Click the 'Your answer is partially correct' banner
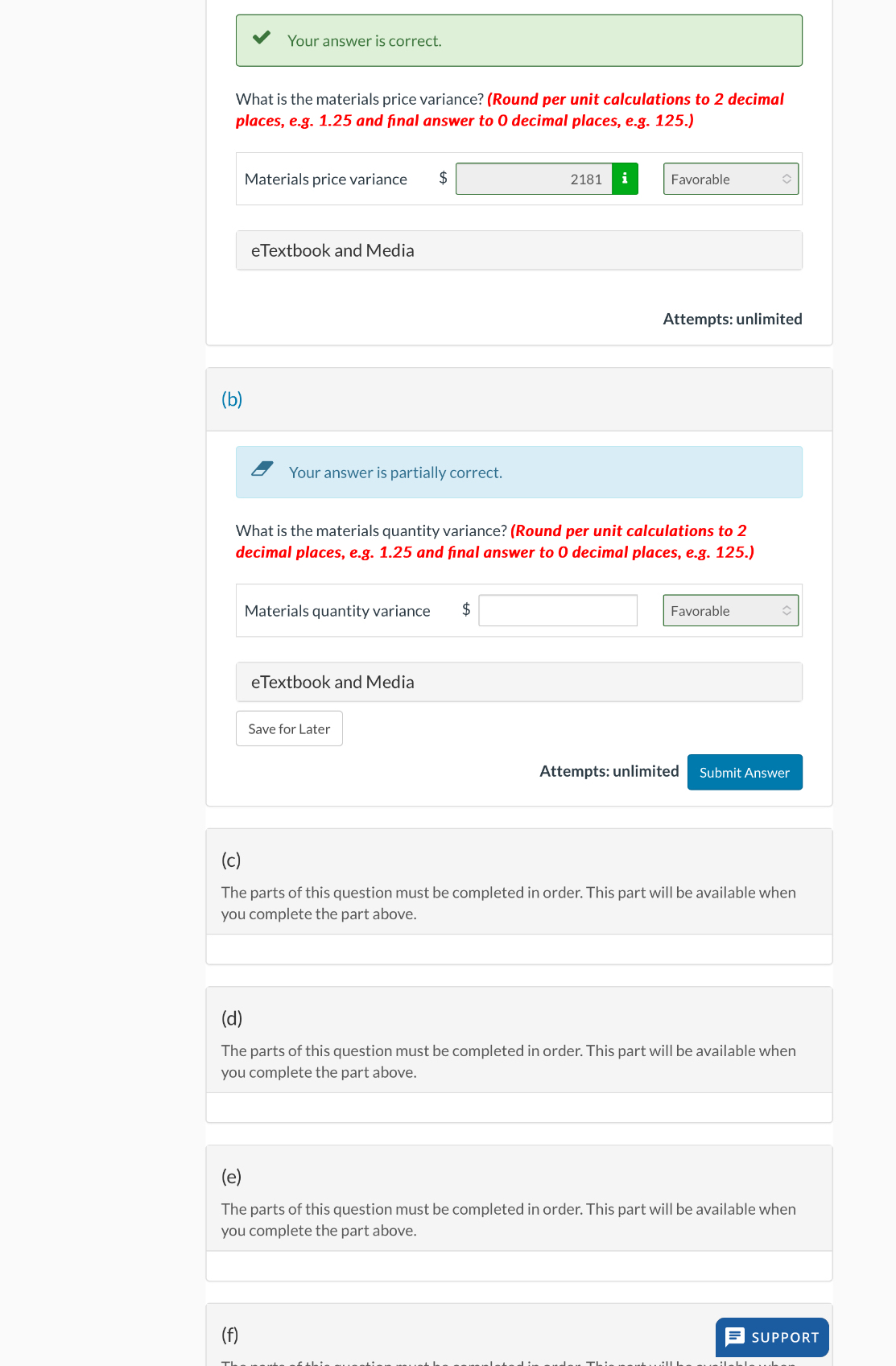Viewport: 896px width, 1366px height. pos(518,473)
